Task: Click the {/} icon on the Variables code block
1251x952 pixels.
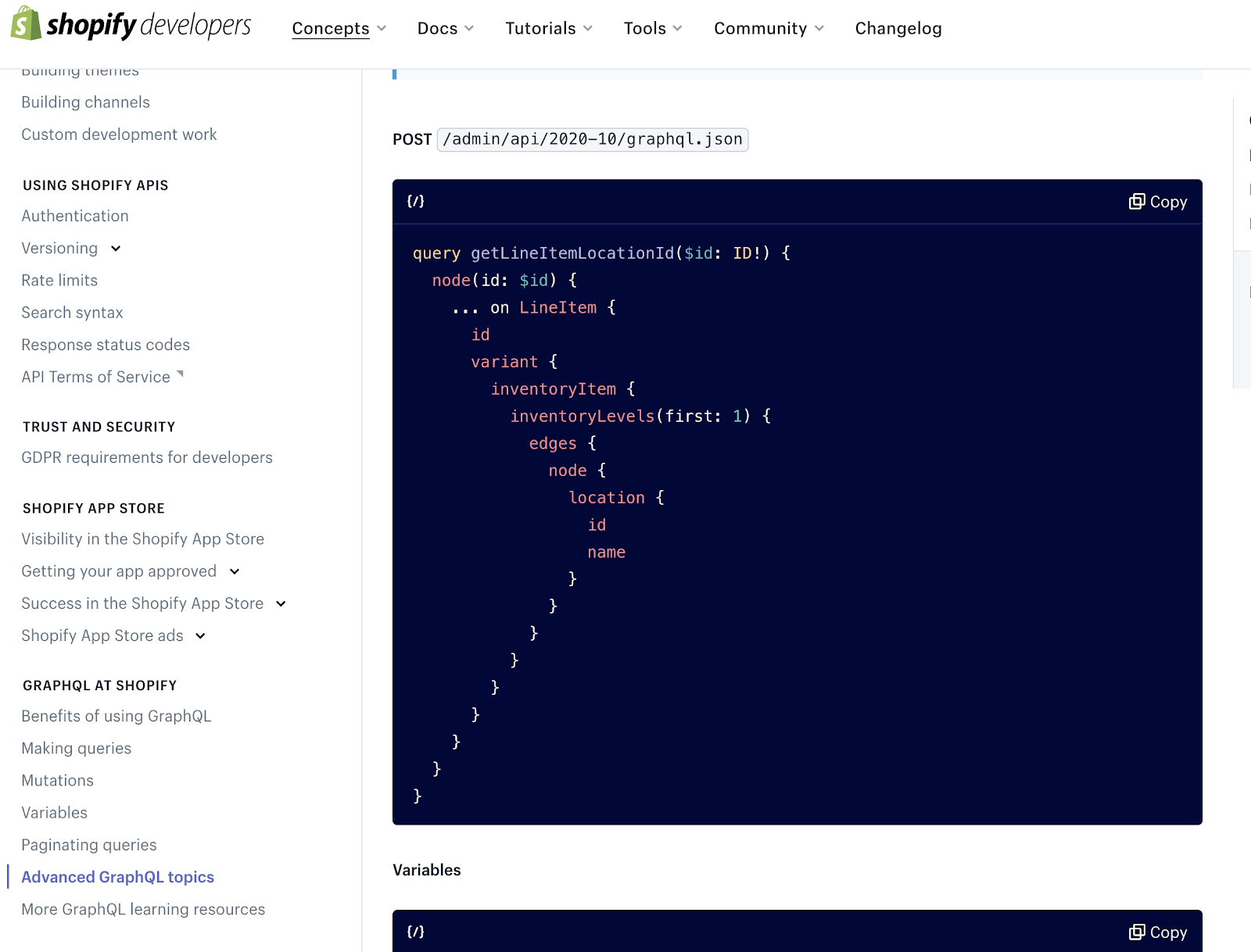Action: 416,932
